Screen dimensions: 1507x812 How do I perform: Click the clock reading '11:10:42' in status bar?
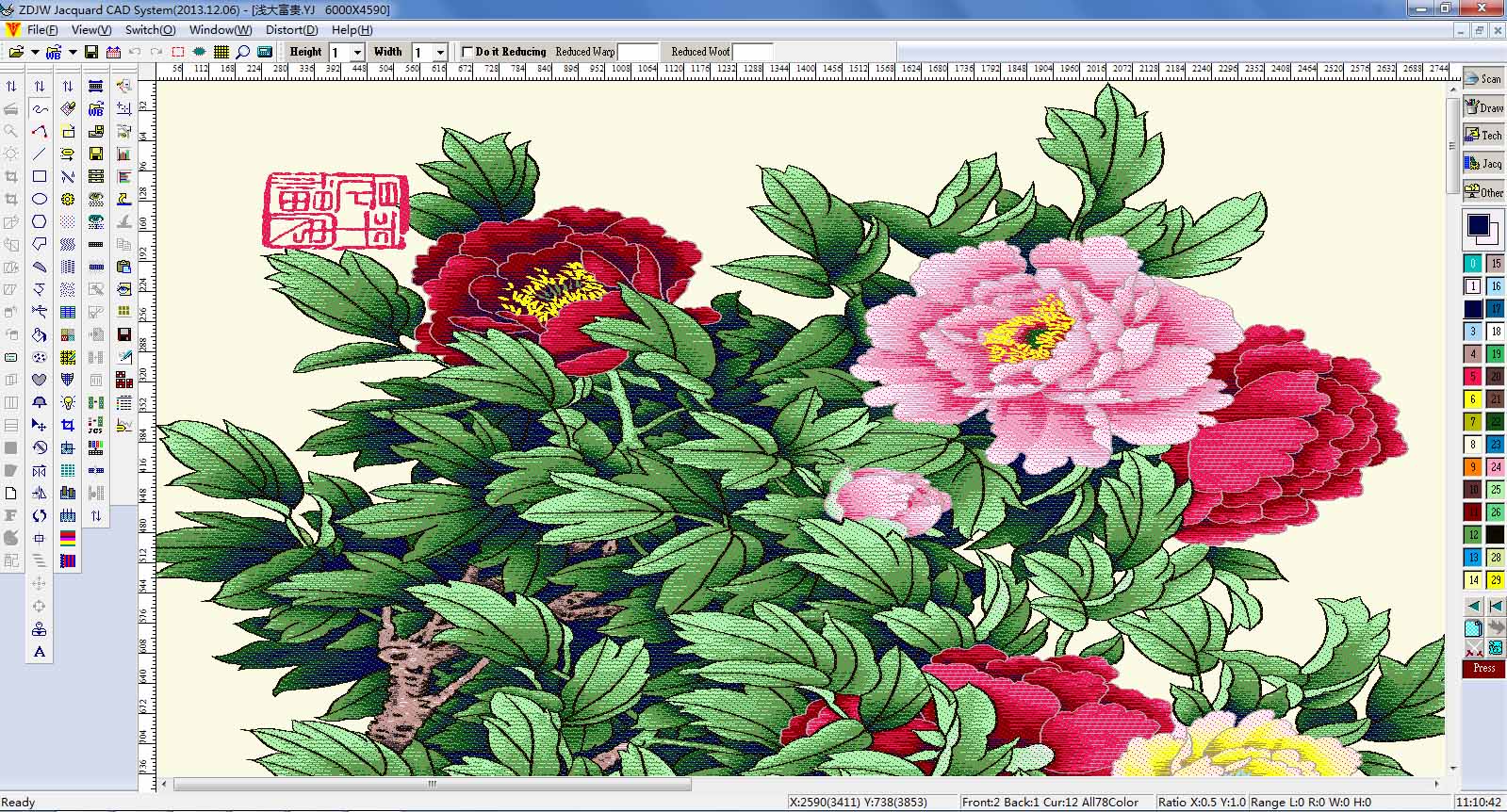pyautogui.click(x=1479, y=803)
